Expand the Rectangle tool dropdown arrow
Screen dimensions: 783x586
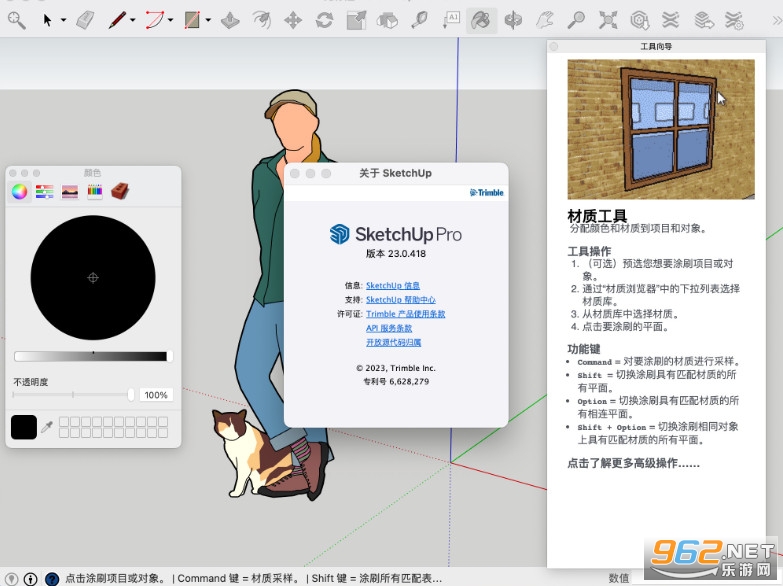pos(208,20)
